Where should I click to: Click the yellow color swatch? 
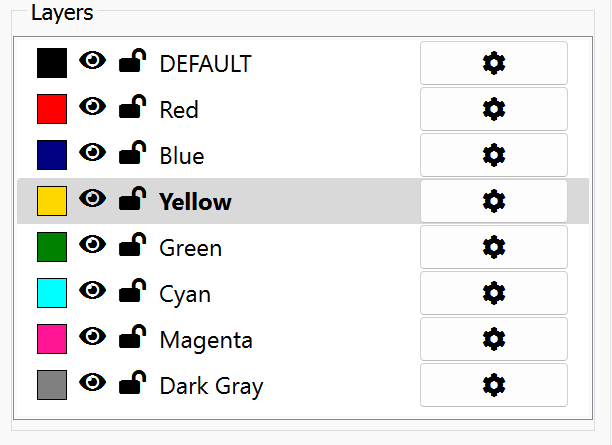click(52, 201)
